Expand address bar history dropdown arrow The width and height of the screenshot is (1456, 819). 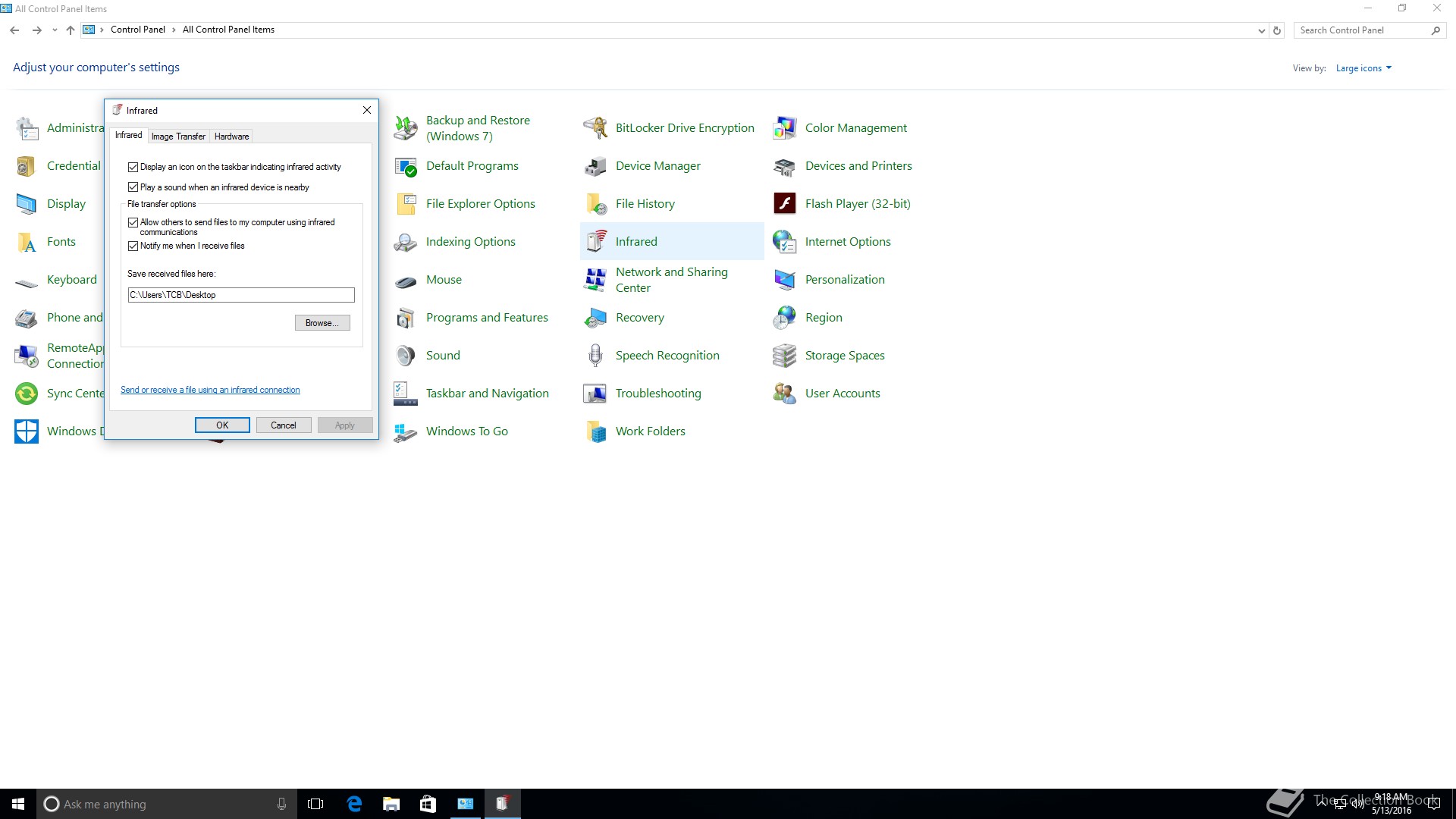pyautogui.click(x=1261, y=30)
